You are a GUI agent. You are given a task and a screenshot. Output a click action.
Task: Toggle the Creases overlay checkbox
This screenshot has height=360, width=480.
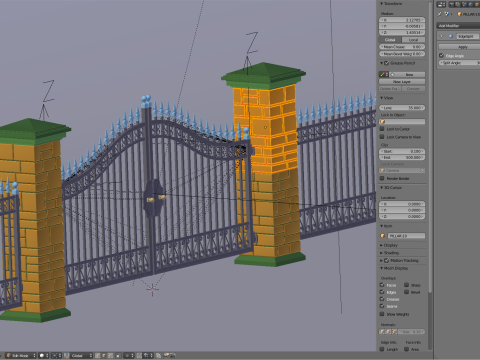pyautogui.click(x=382, y=299)
